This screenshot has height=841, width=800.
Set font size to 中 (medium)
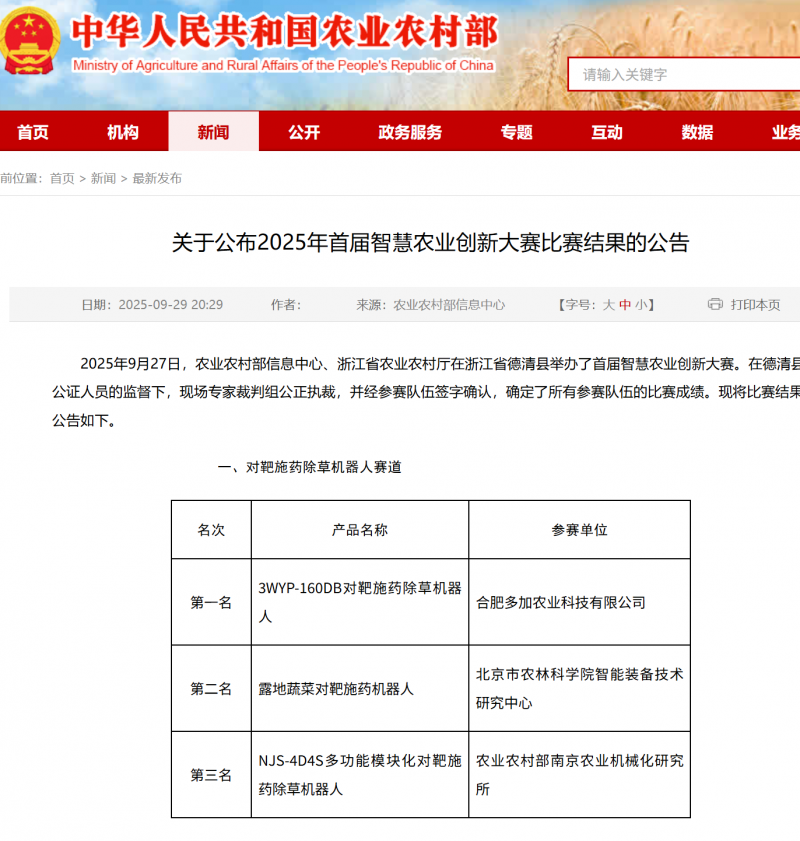point(625,305)
